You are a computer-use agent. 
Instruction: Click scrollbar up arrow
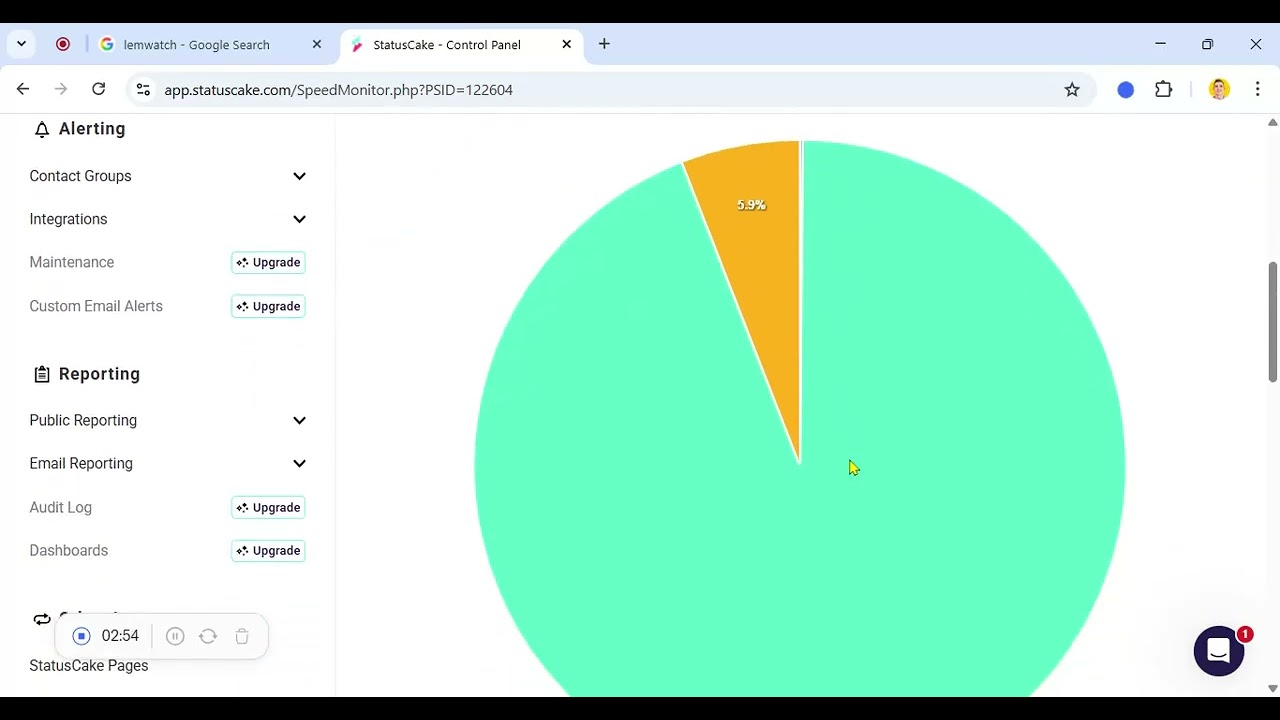(1272, 122)
